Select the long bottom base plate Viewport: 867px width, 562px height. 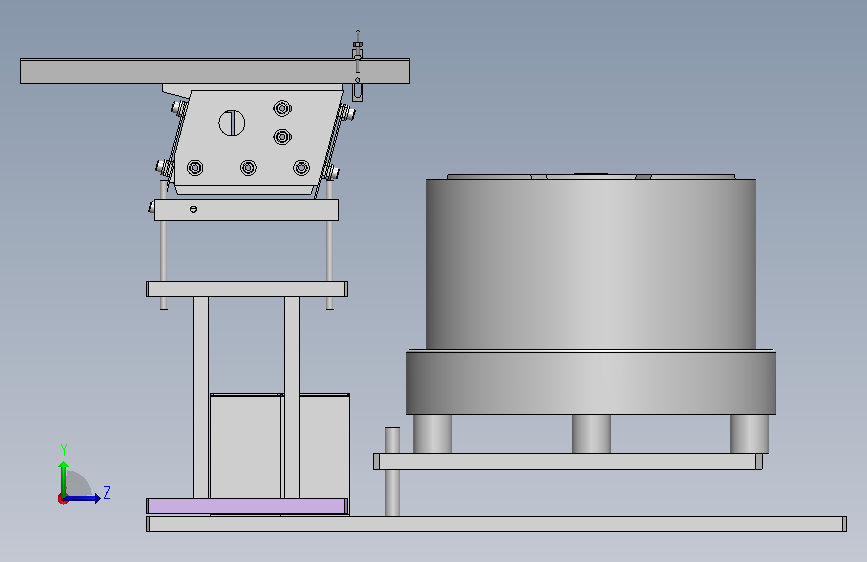[x=496, y=524]
